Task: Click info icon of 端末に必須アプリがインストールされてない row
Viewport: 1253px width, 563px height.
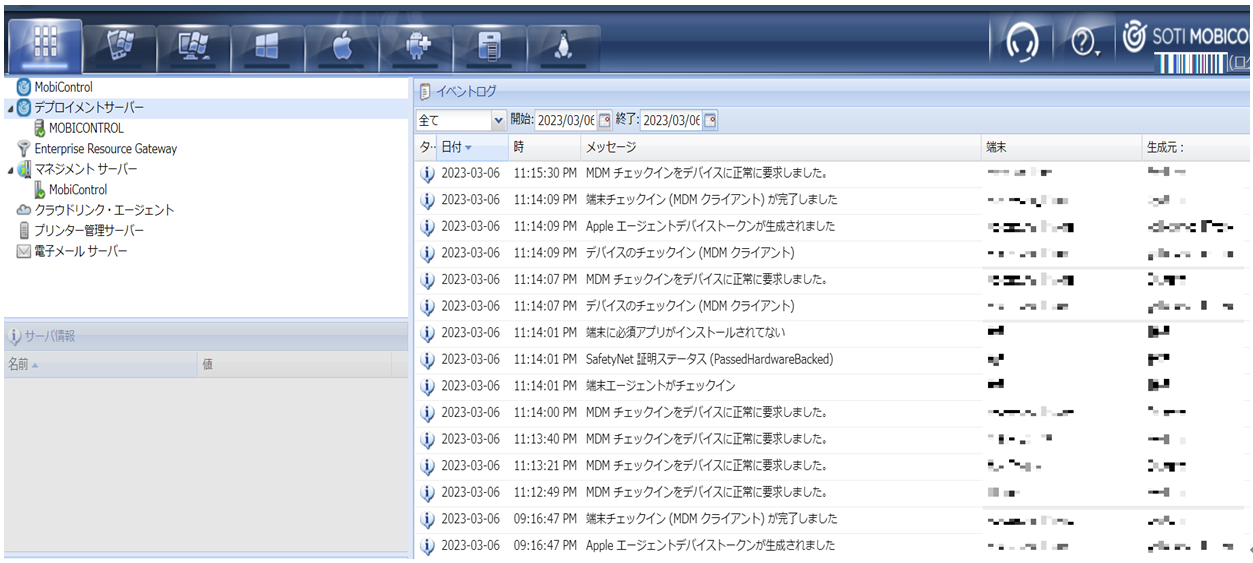Action: click(428, 332)
